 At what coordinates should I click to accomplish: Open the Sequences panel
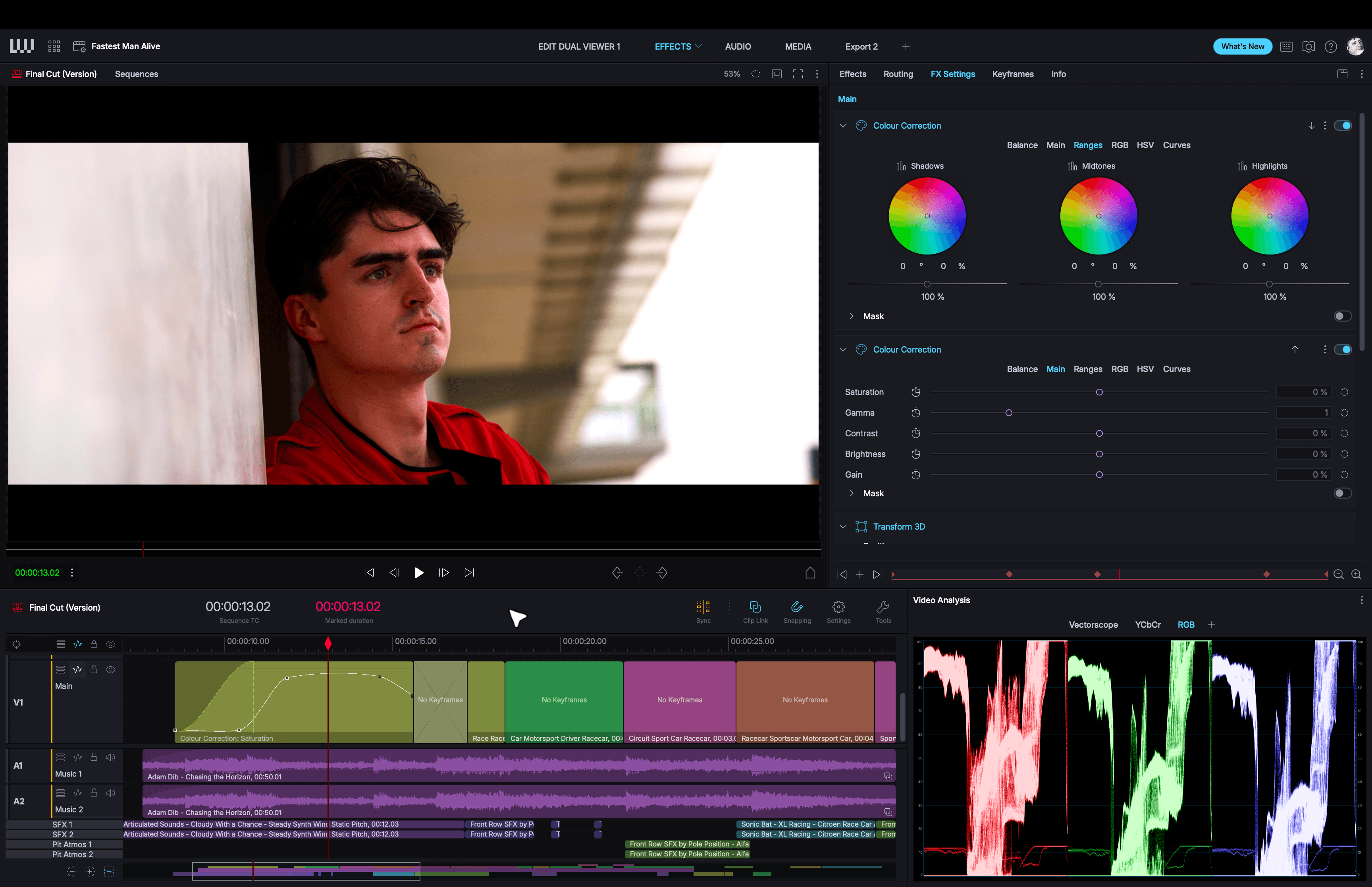(137, 74)
